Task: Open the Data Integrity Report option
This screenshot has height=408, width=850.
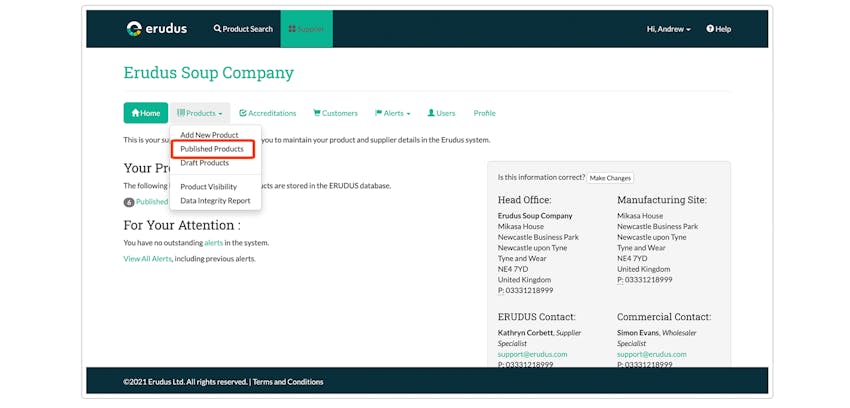Action: pos(215,201)
